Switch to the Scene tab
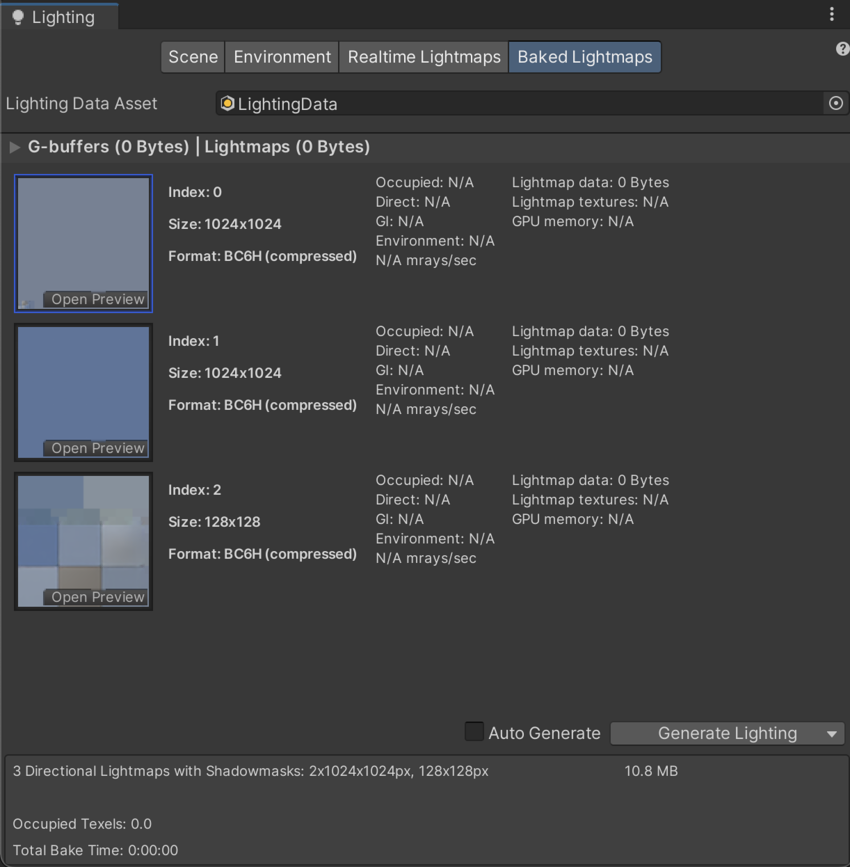The image size is (850, 867). tap(192, 57)
